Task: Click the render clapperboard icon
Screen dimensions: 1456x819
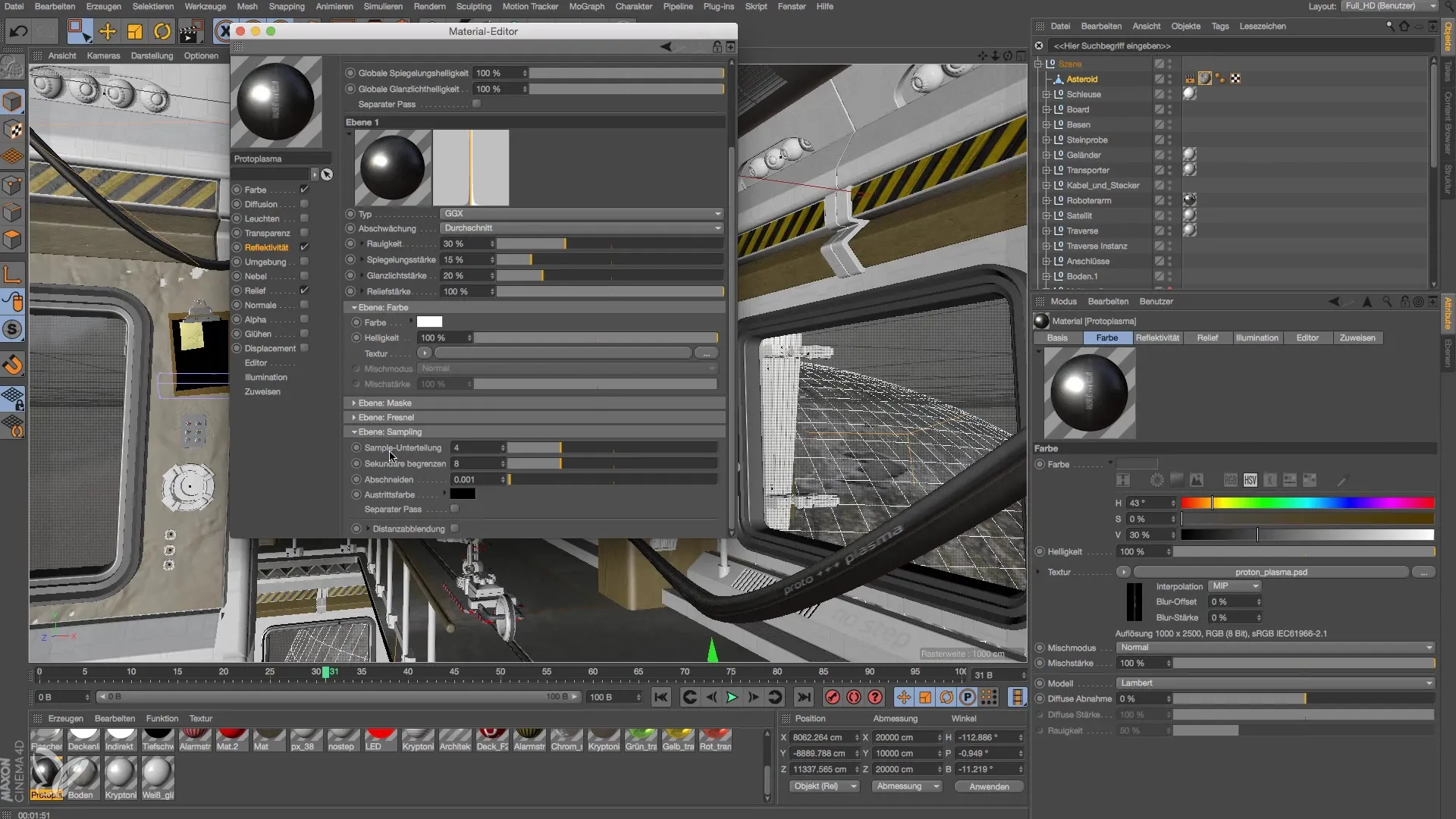Action: 190,32
